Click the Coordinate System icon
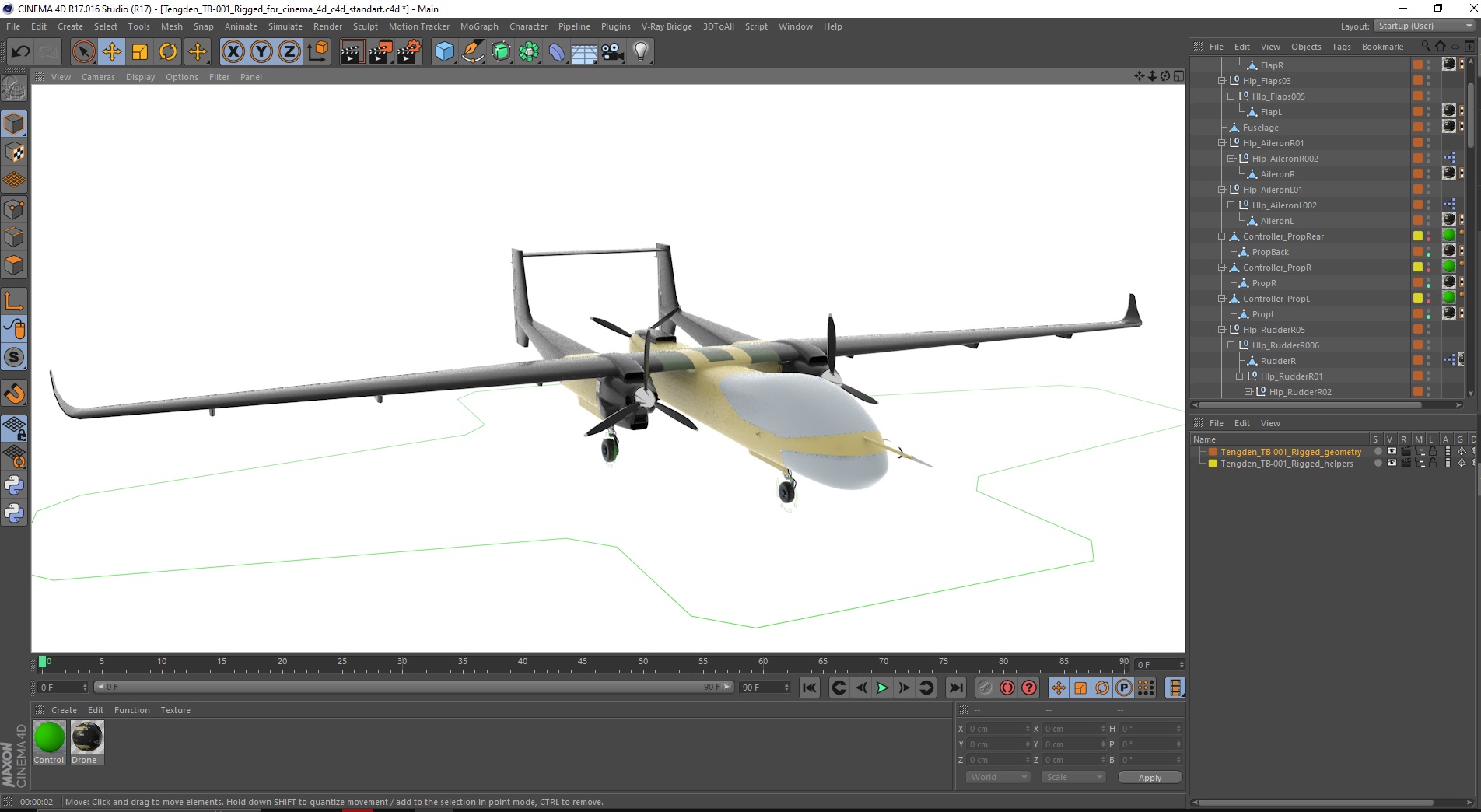Viewport: 1481px width, 812px height. (317, 52)
